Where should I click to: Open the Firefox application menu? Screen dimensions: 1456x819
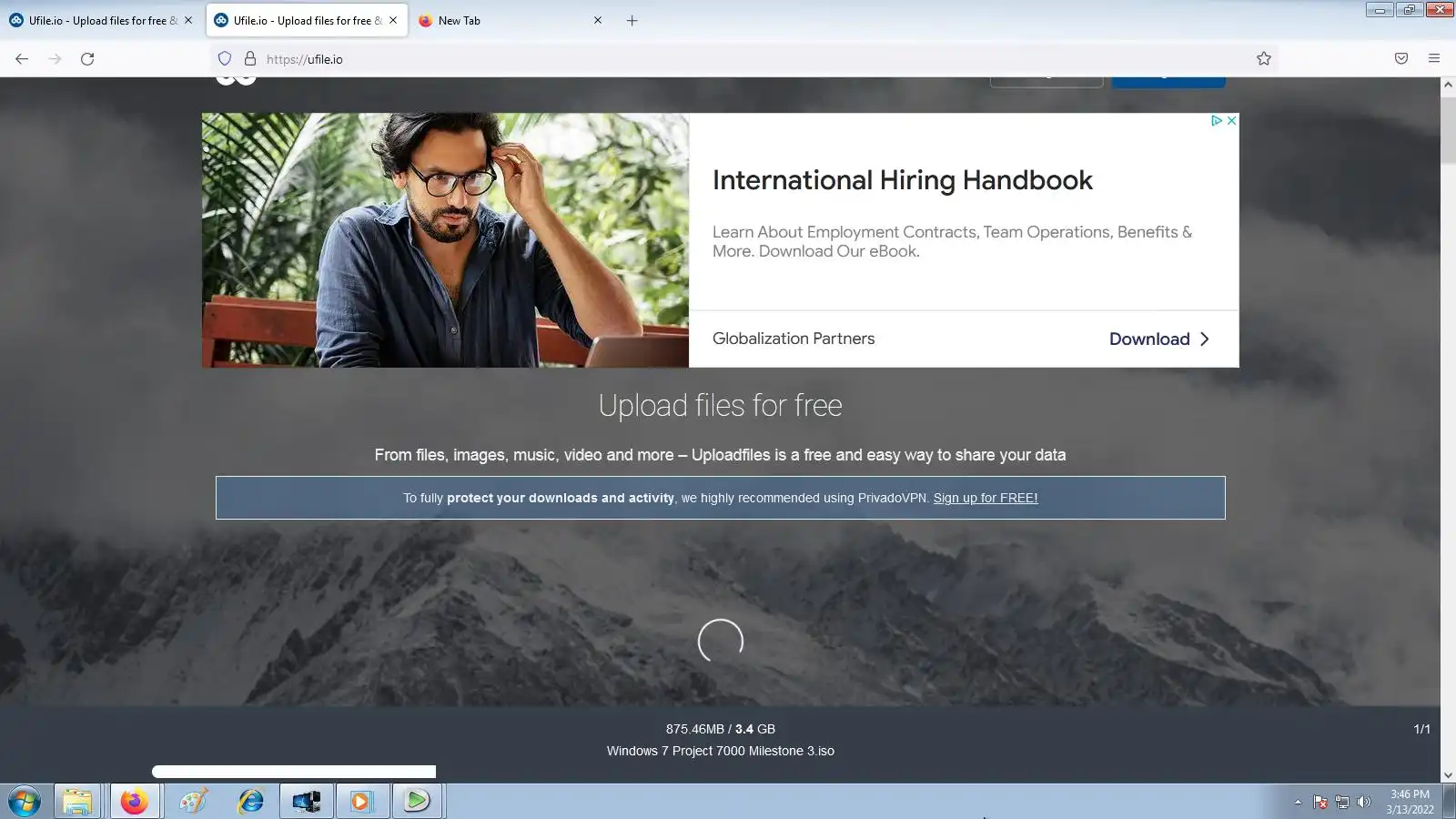coord(1434,59)
